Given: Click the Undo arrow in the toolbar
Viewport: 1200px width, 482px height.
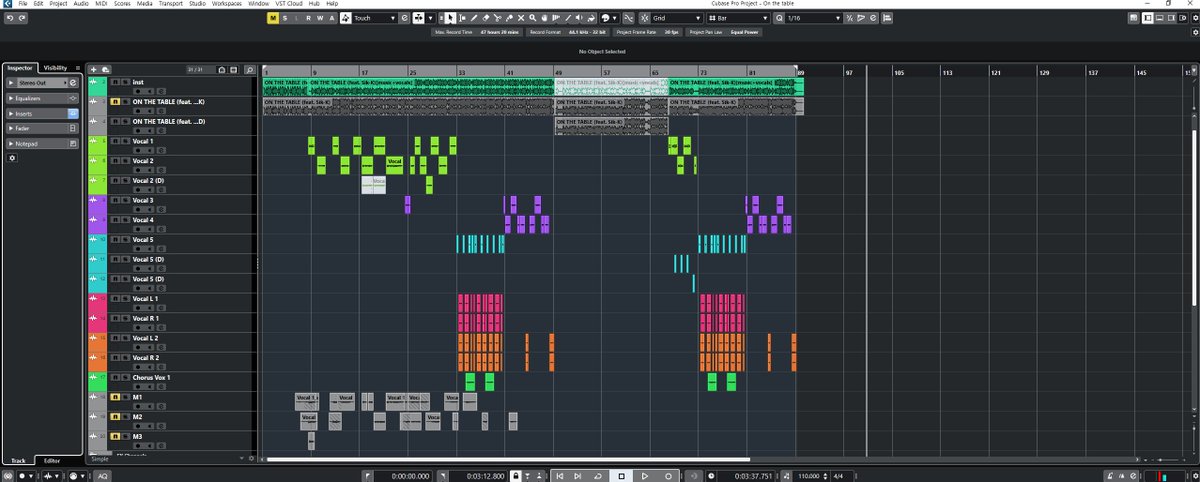Looking at the screenshot, I should [10, 18].
